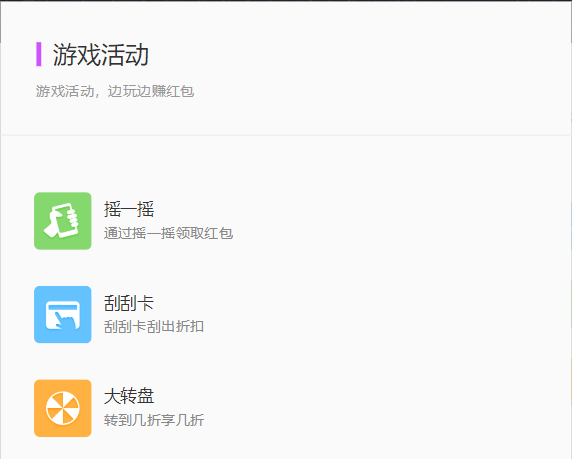Click the white pinwheel circle glyph

click(63, 408)
